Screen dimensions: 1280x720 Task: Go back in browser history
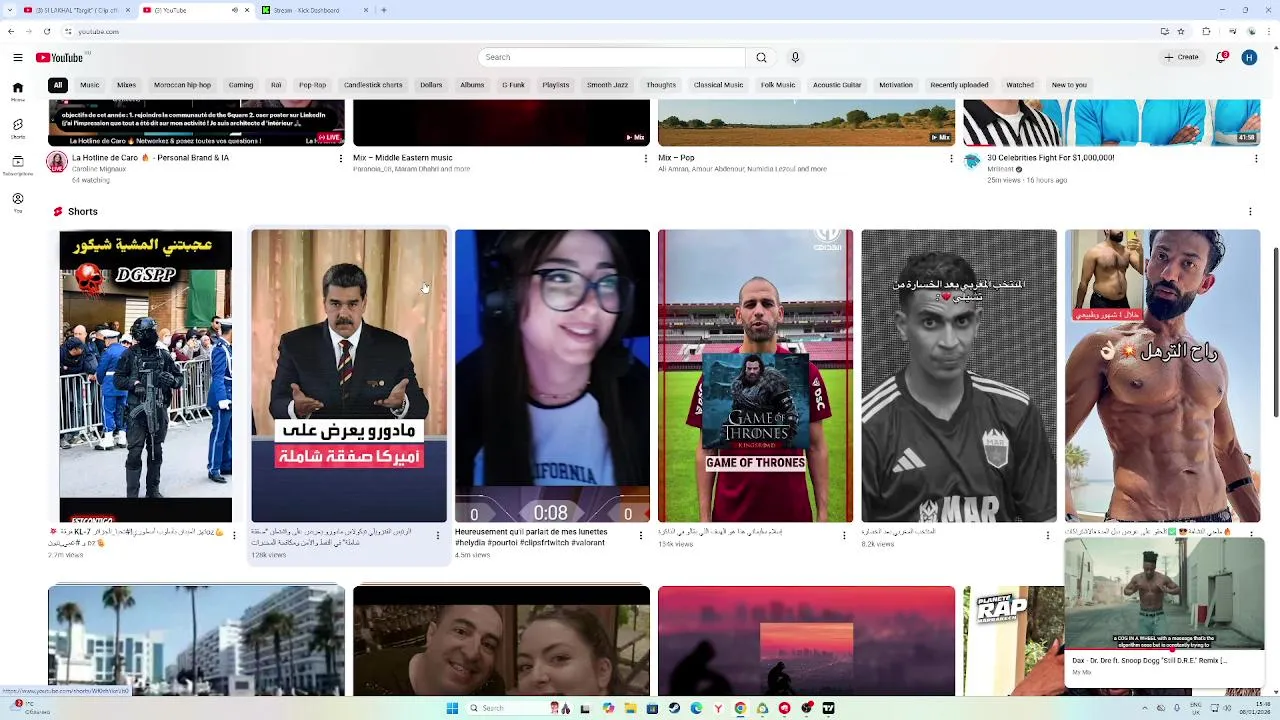tap(11, 31)
